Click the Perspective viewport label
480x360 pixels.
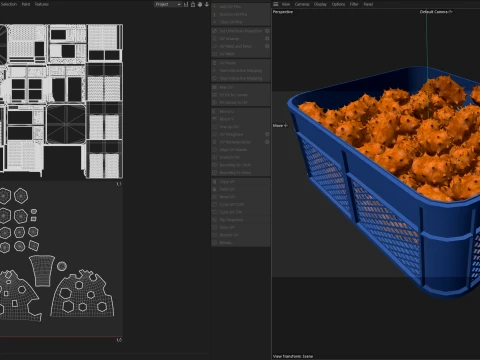[x=283, y=12]
